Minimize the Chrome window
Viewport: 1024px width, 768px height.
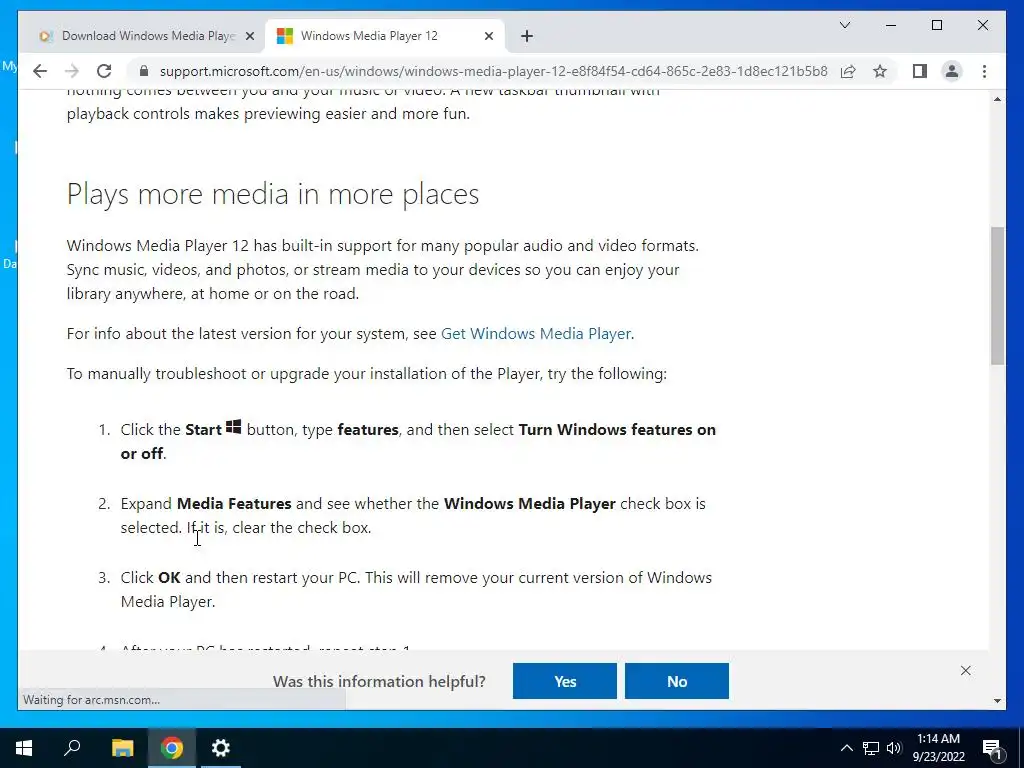pos(891,25)
